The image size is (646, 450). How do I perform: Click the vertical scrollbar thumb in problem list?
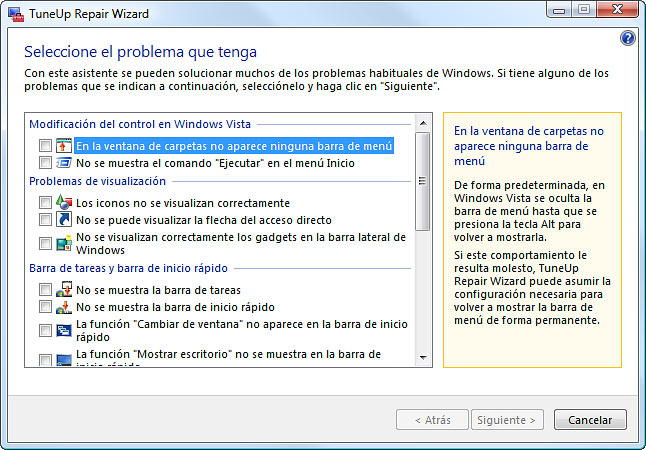click(x=423, y=180)
